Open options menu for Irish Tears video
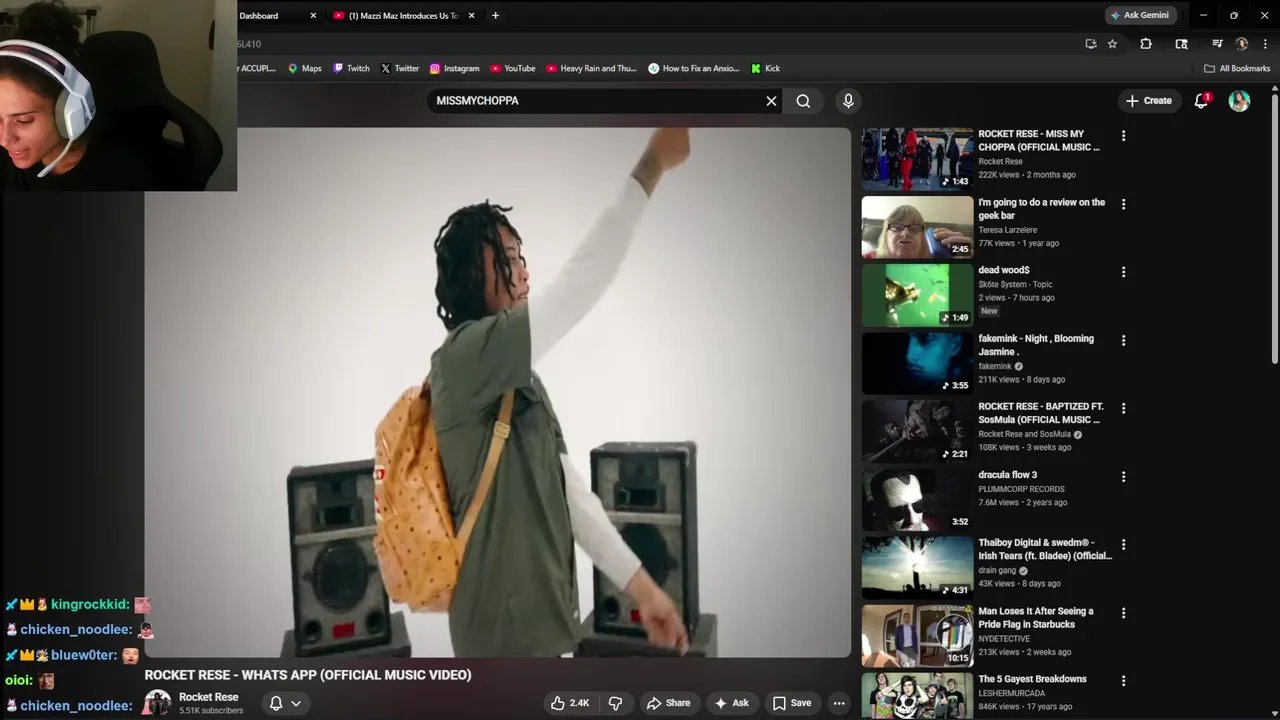The height and width of the screenshot is (720, 1280). [1123, 545]
